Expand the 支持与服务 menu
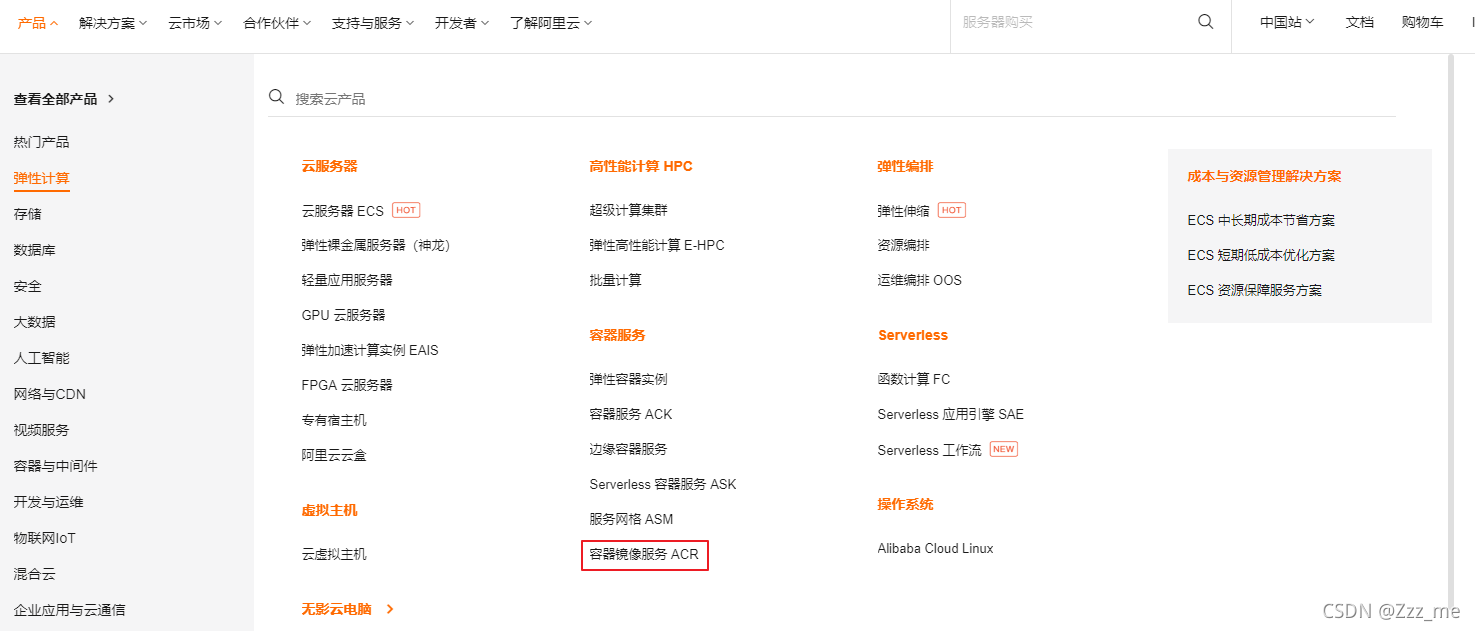Screen dimensions: 1475x631 (373, 23)
